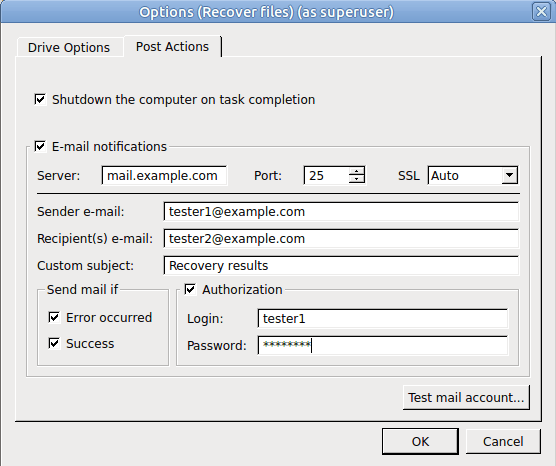Screen dimensions: 556x466
Task: Dismiss the dialog with Cancel
Action: click(x=503, y=442)
